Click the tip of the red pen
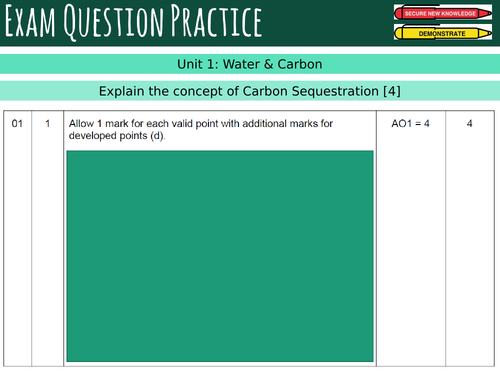The height and width of the screenshot is (375, 500). tap(486, 13)
